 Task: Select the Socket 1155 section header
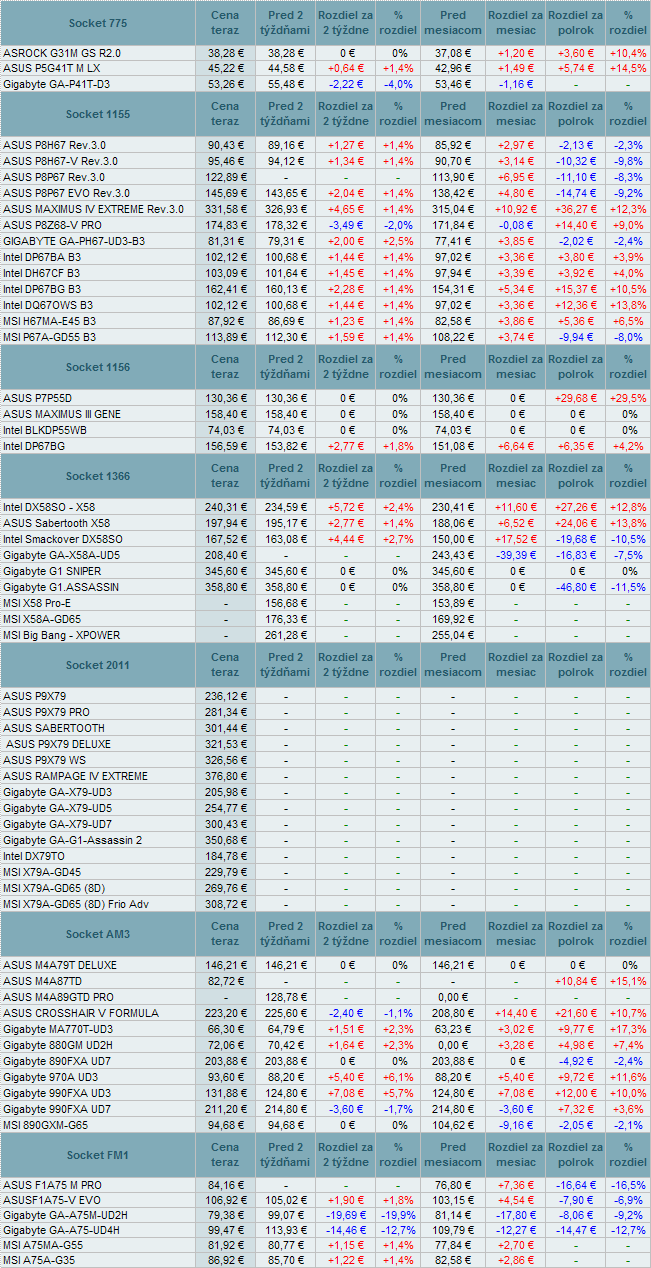98,115
